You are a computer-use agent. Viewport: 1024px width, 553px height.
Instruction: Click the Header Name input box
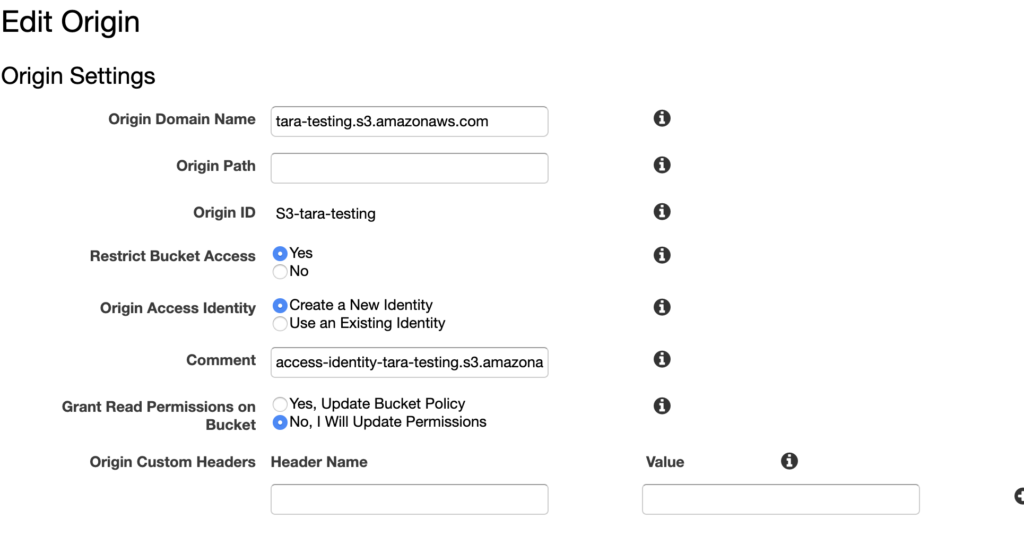click(x=409, y=499)
